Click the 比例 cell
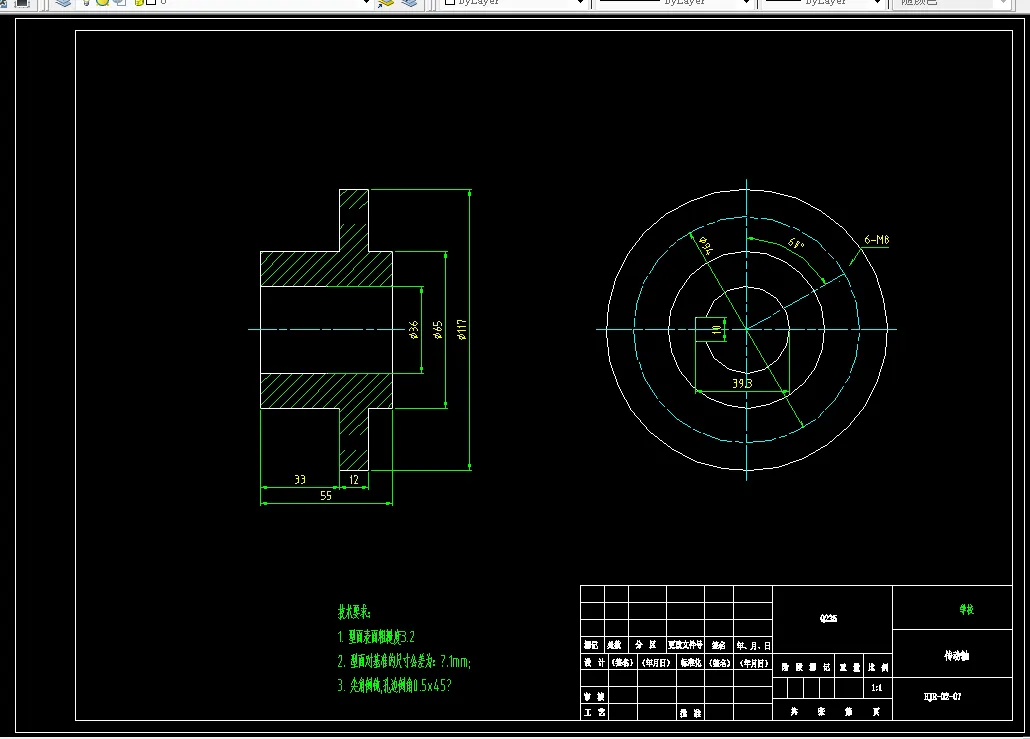 [x=878, y=667]
